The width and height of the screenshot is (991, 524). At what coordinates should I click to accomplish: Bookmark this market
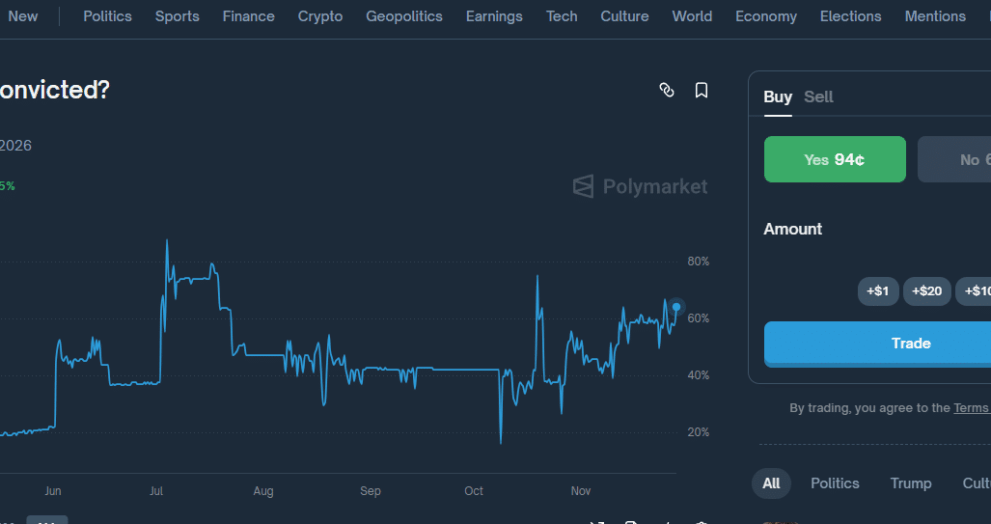tap(701, 90)
